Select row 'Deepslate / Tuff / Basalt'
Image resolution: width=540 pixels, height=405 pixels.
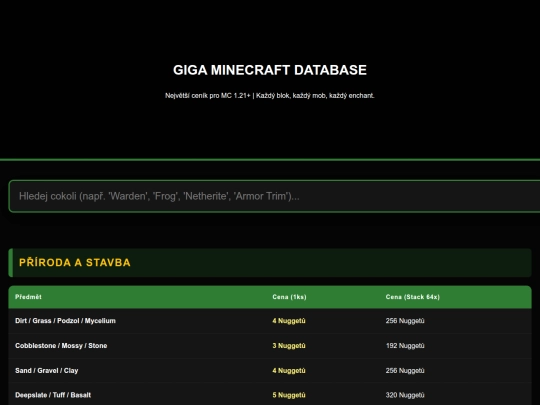(270, 394)
